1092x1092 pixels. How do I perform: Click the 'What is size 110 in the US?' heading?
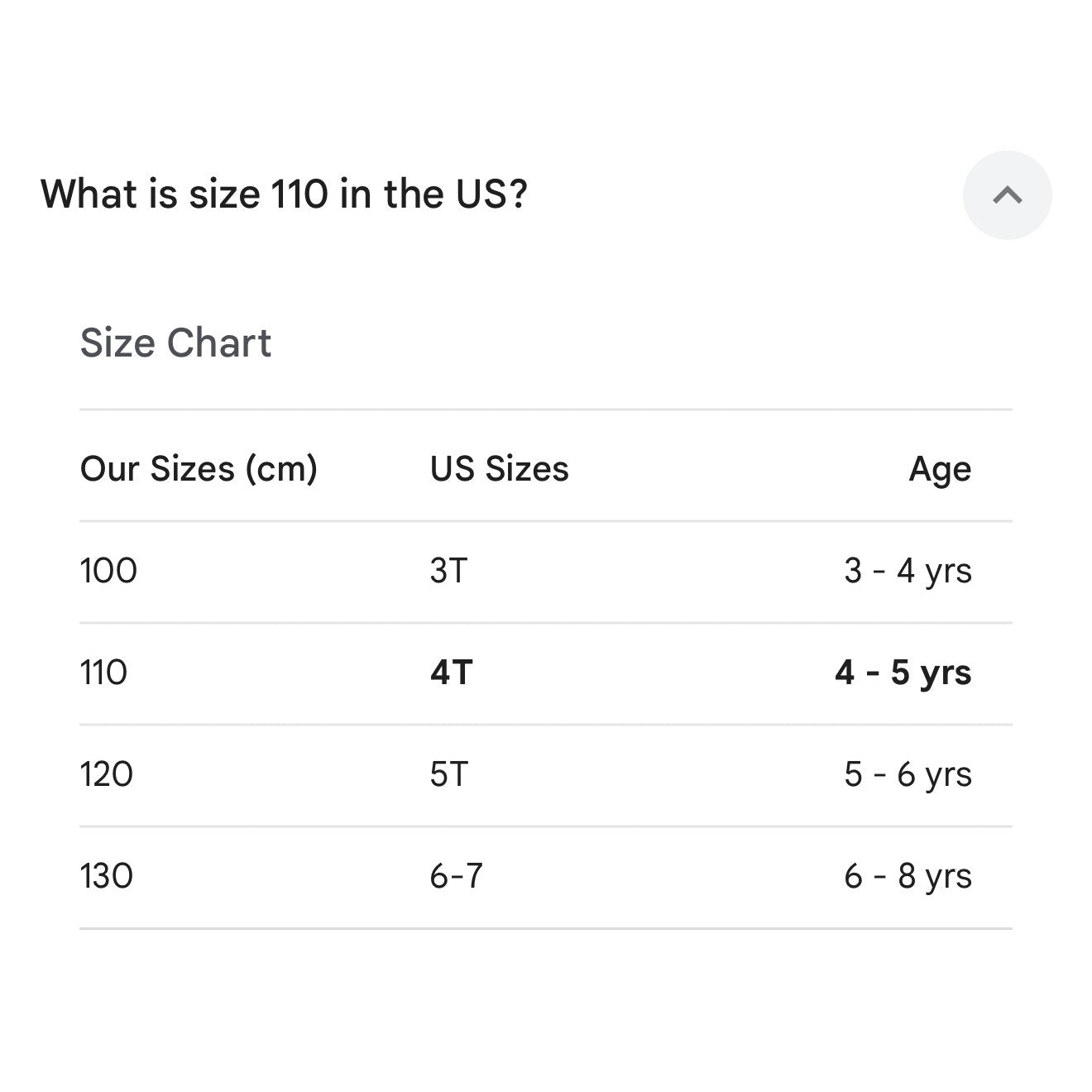coord(284,194)
